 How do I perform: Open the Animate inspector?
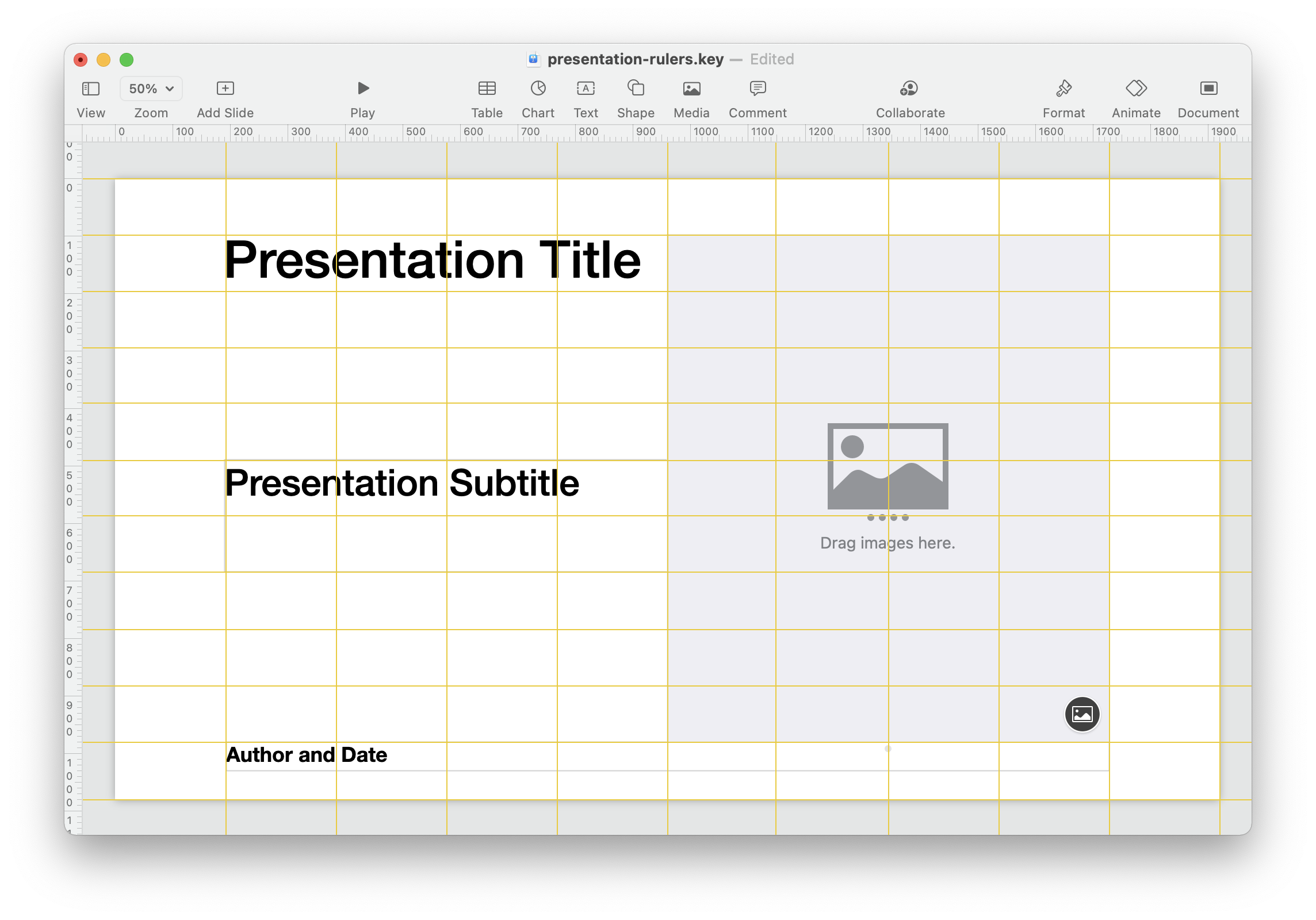1135,89
